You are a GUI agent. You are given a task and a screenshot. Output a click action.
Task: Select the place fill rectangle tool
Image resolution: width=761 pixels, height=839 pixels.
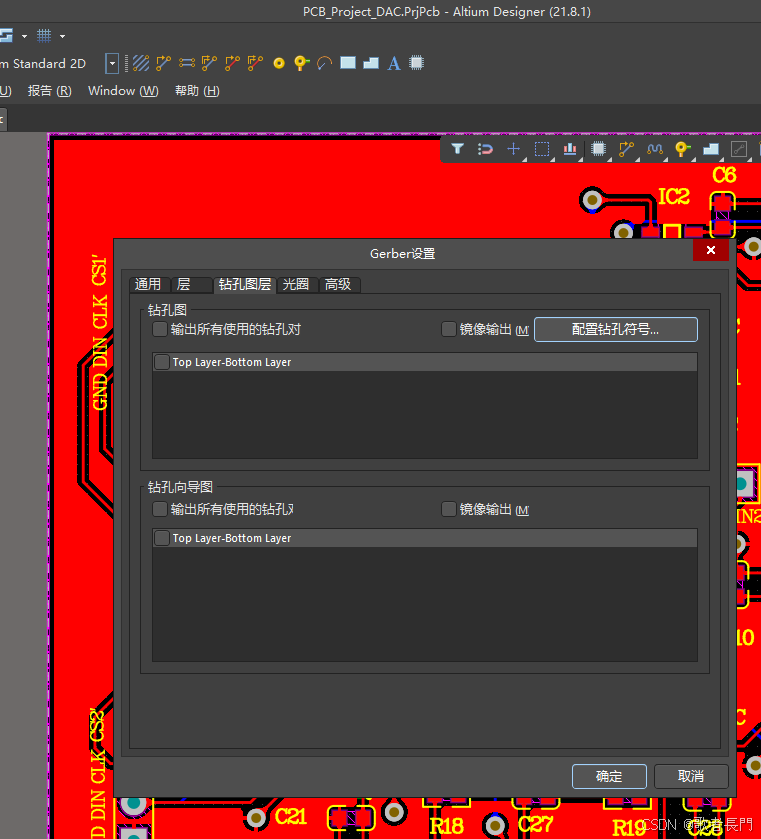(x=348, y=63)
